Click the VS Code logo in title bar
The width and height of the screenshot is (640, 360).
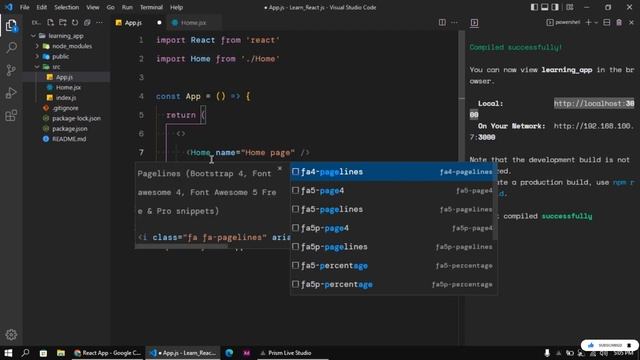click(x=9, y=7)
